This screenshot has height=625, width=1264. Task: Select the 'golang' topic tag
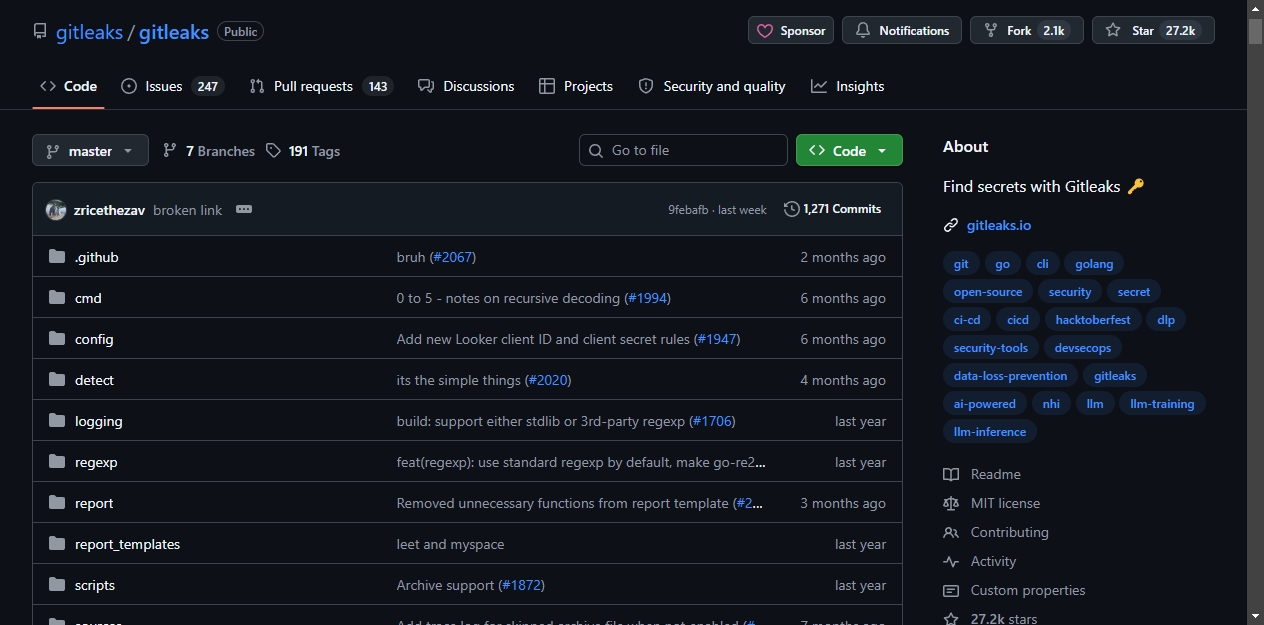tap(1094, 264)
